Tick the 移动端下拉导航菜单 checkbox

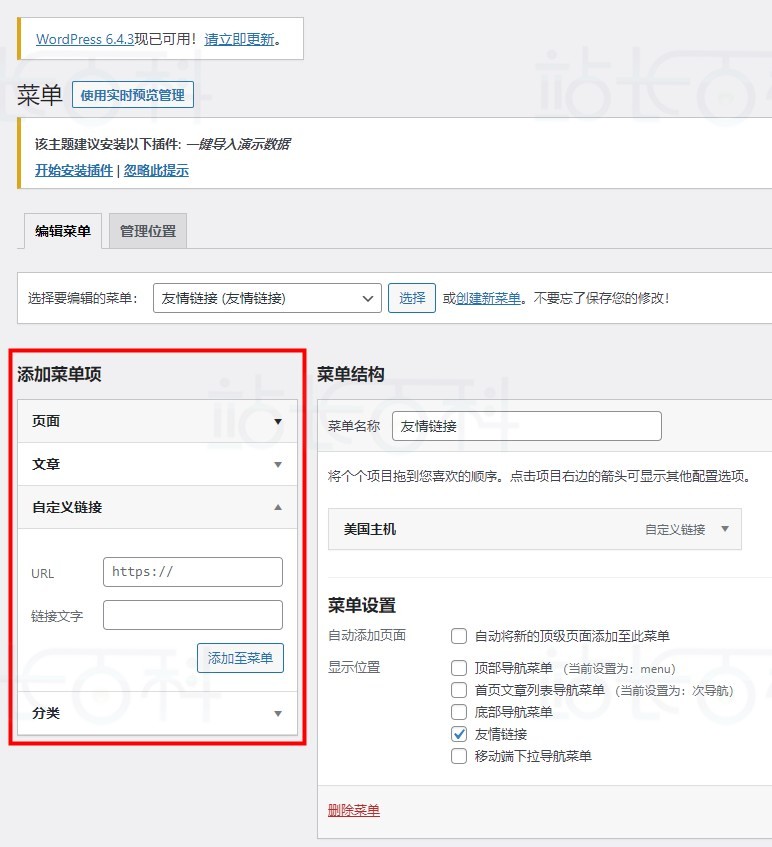click(x=459, y=756)
